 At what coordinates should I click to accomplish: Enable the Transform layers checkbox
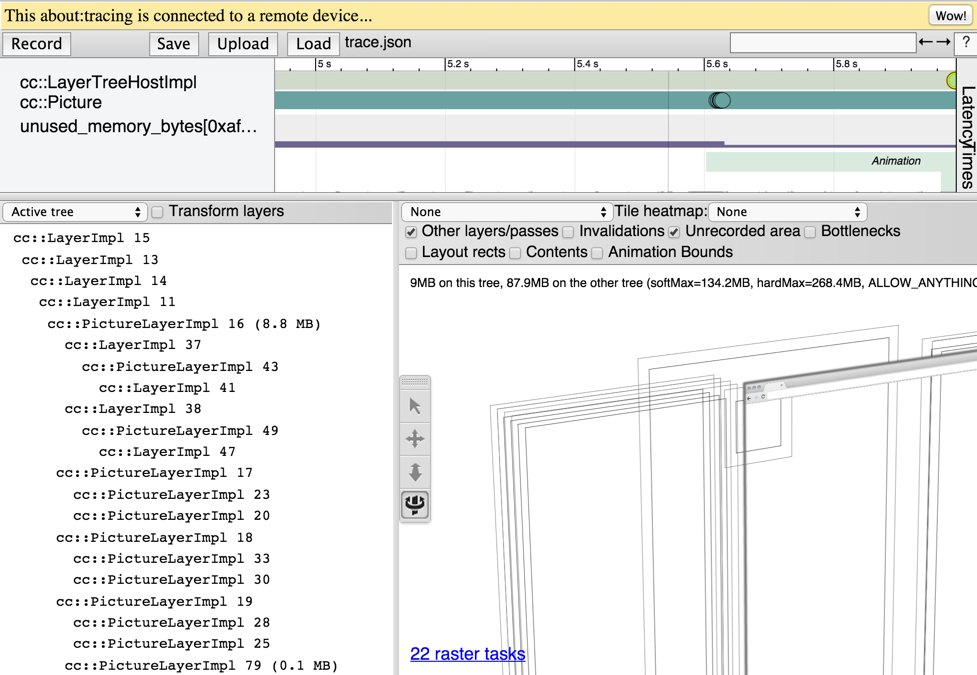click(x=158, y=212)
